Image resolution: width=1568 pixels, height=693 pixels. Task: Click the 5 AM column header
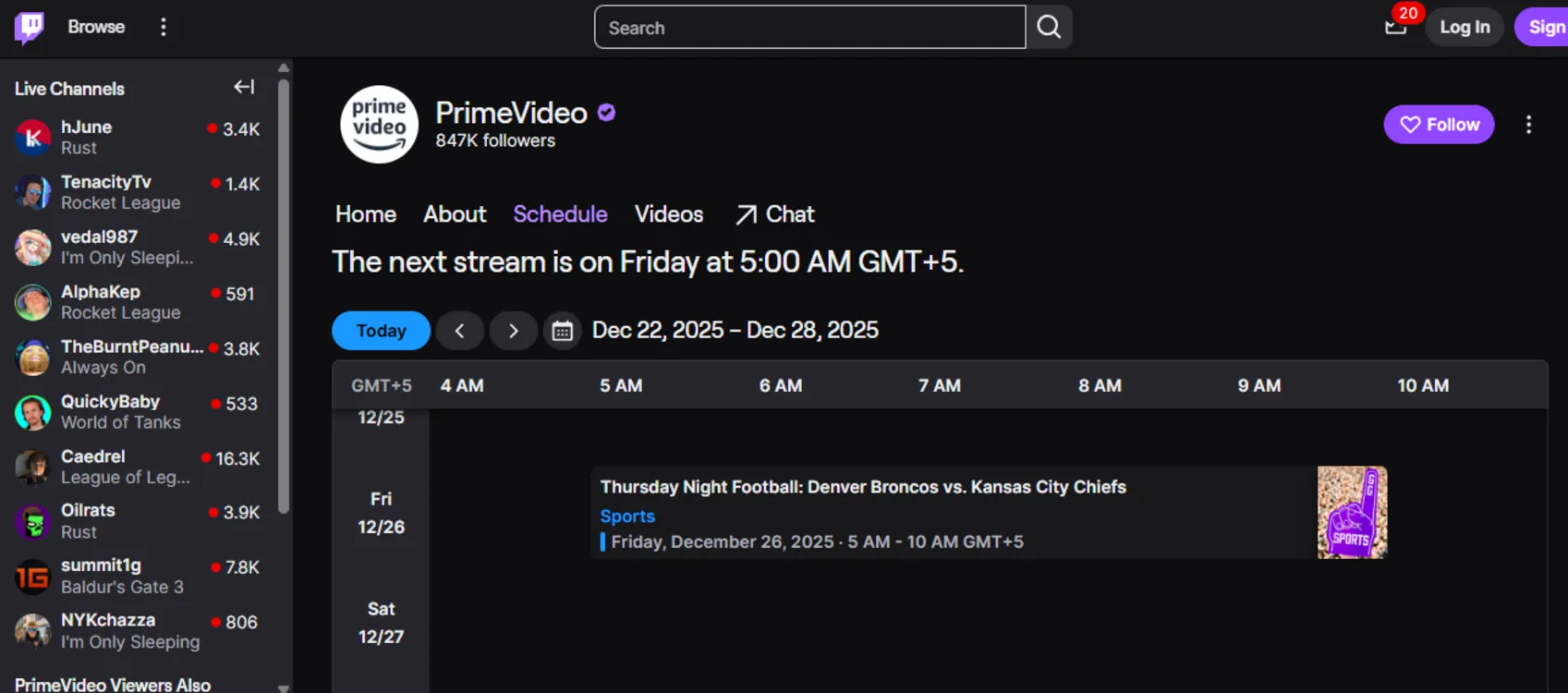pyautogui.click(x=621, y=385)
